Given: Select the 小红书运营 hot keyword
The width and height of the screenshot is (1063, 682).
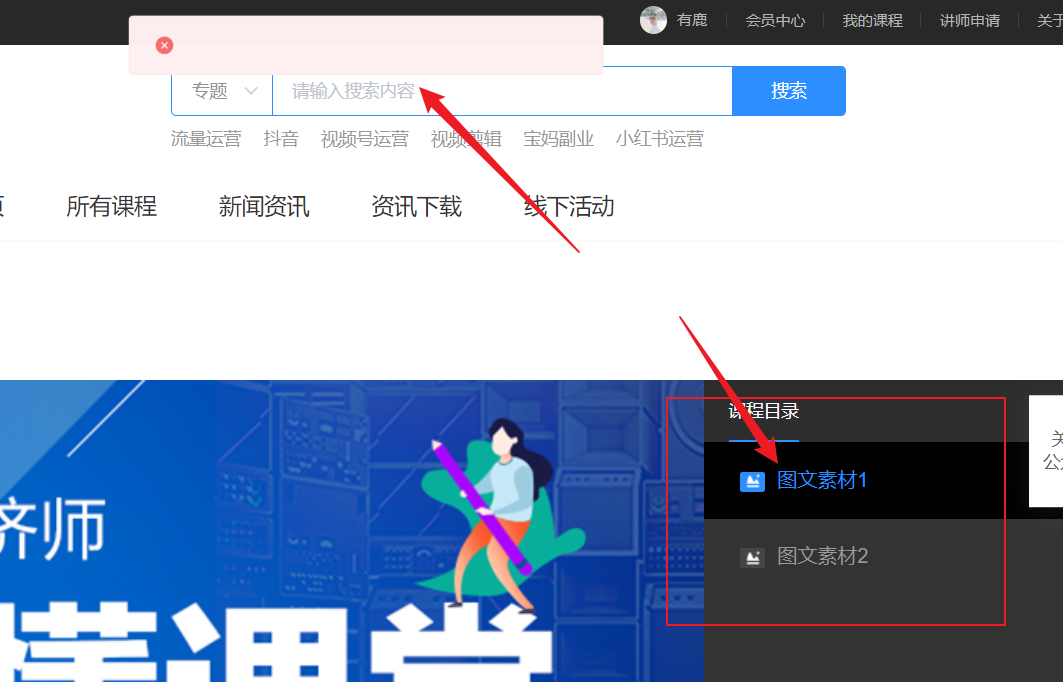Looking at the screenshot, I should point(660,139).
